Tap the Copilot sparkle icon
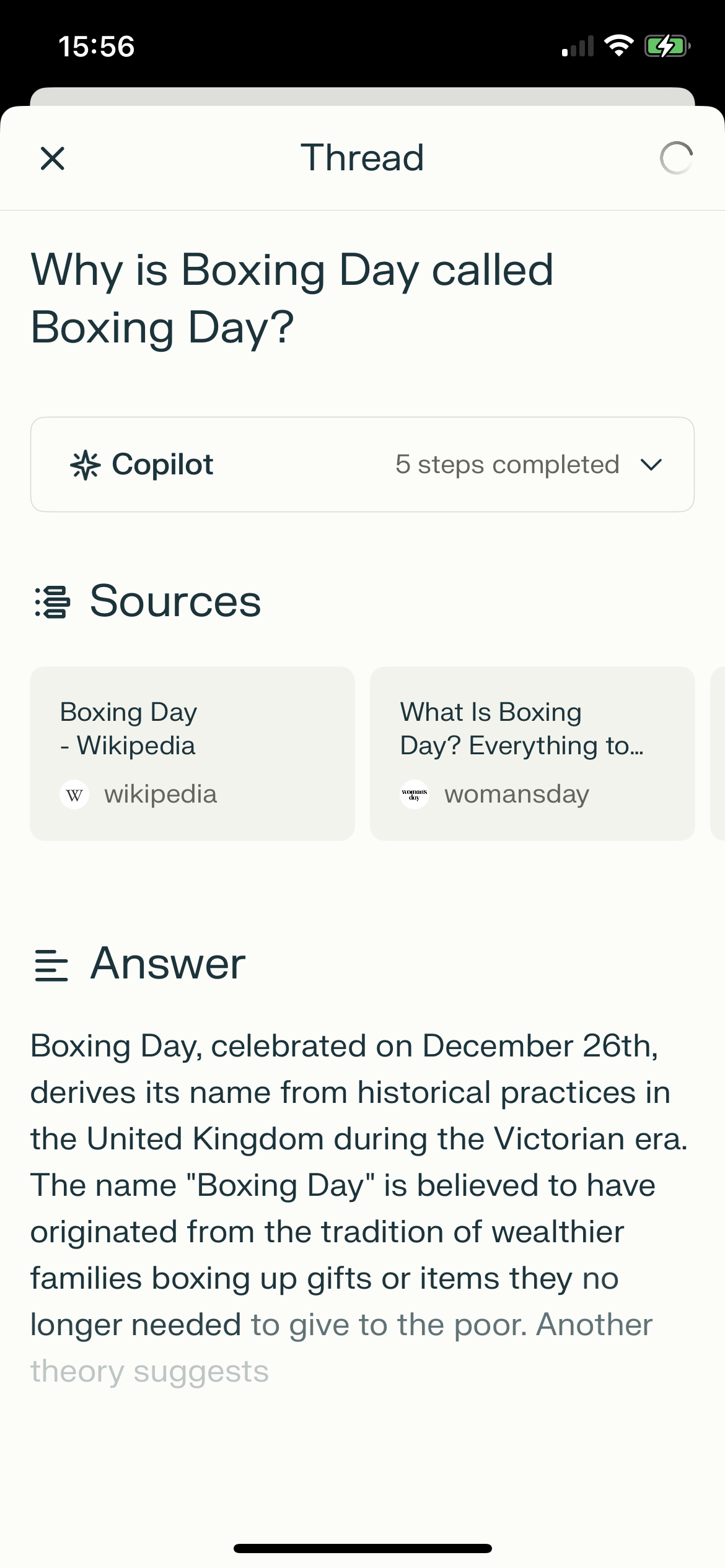 click(85, 465)
